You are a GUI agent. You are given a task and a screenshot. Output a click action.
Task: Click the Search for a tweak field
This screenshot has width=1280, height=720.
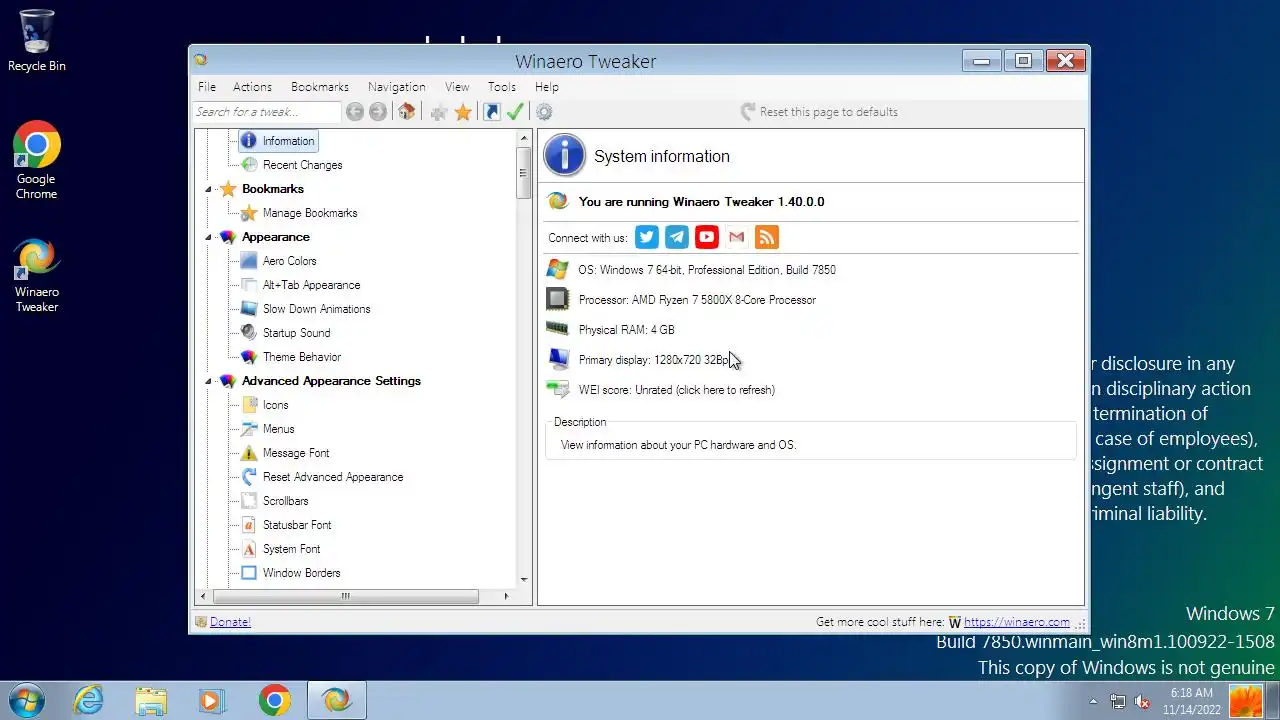click(267, 112)
